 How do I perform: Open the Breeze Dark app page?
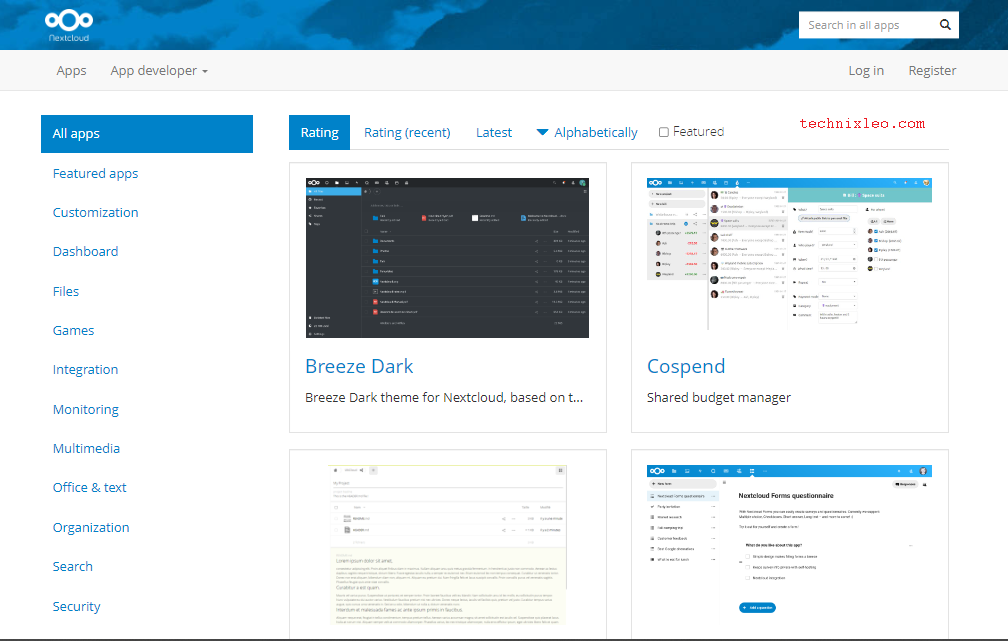pos(359,366)
